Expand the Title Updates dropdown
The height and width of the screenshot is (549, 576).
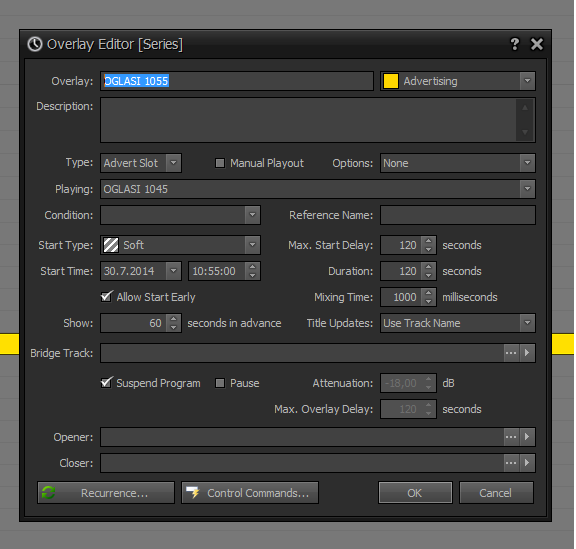[x=527, y=323]
